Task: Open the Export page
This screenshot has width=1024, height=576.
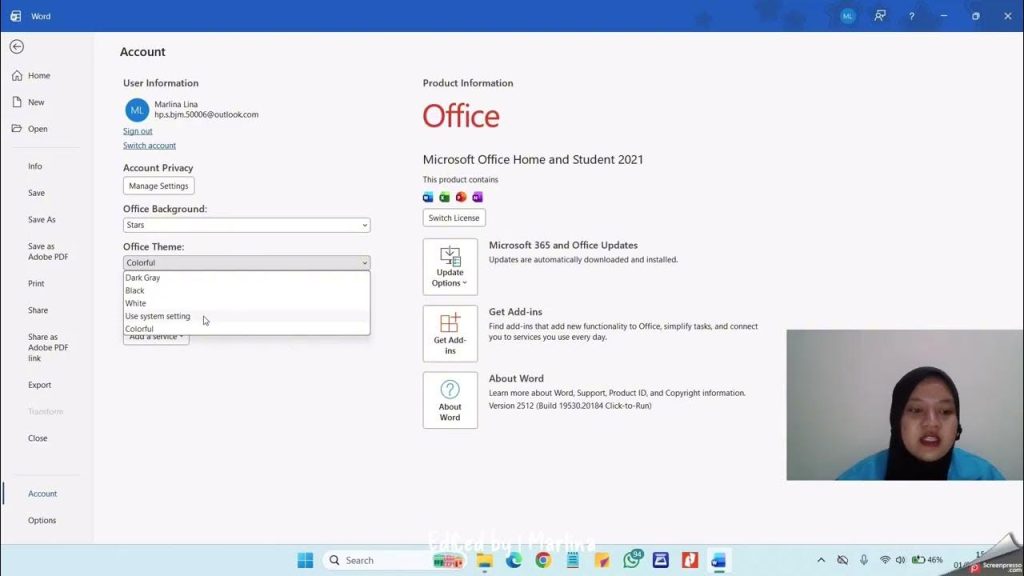Action: (39, 385)
